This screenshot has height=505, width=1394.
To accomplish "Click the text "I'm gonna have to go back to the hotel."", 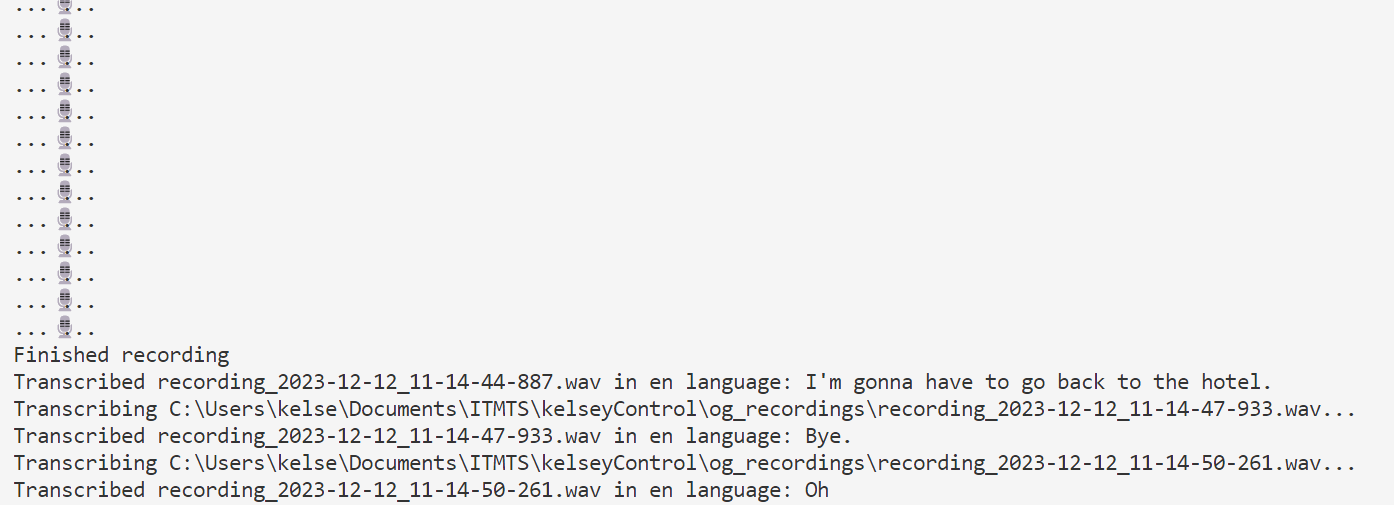I will tap(1038, 382).
